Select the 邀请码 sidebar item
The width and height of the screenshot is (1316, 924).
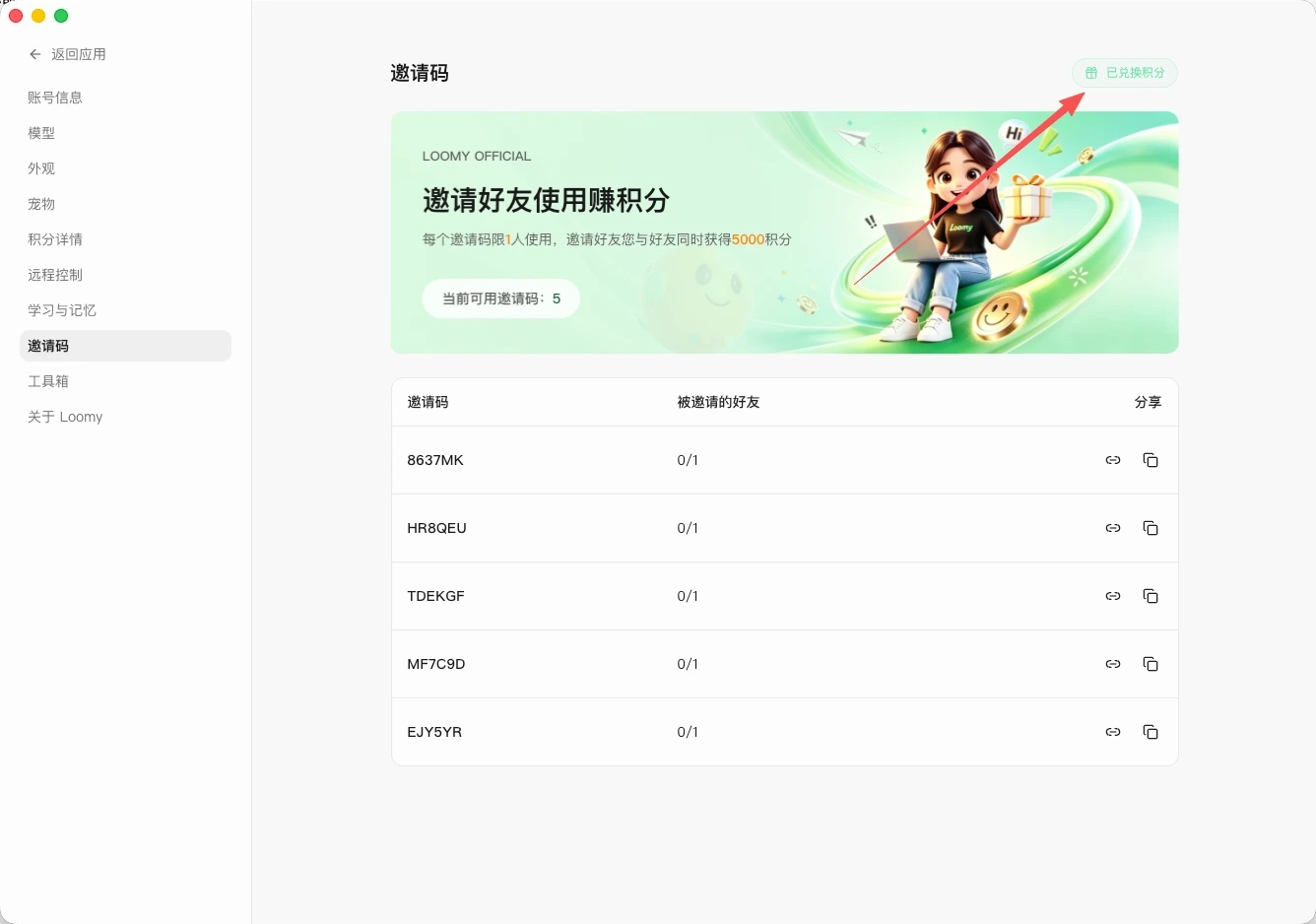(125, 346)
